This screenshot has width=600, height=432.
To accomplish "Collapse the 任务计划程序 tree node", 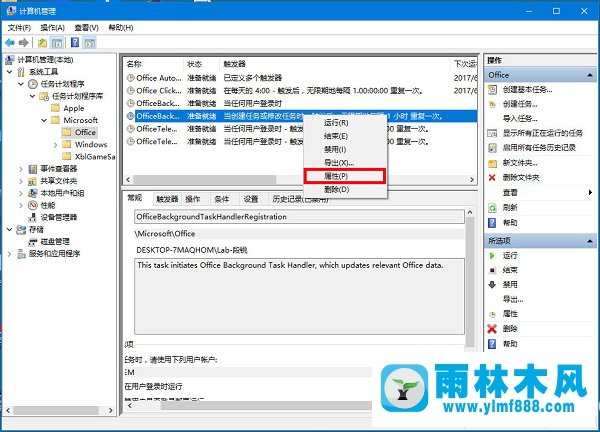I will (x=21, y=84).
